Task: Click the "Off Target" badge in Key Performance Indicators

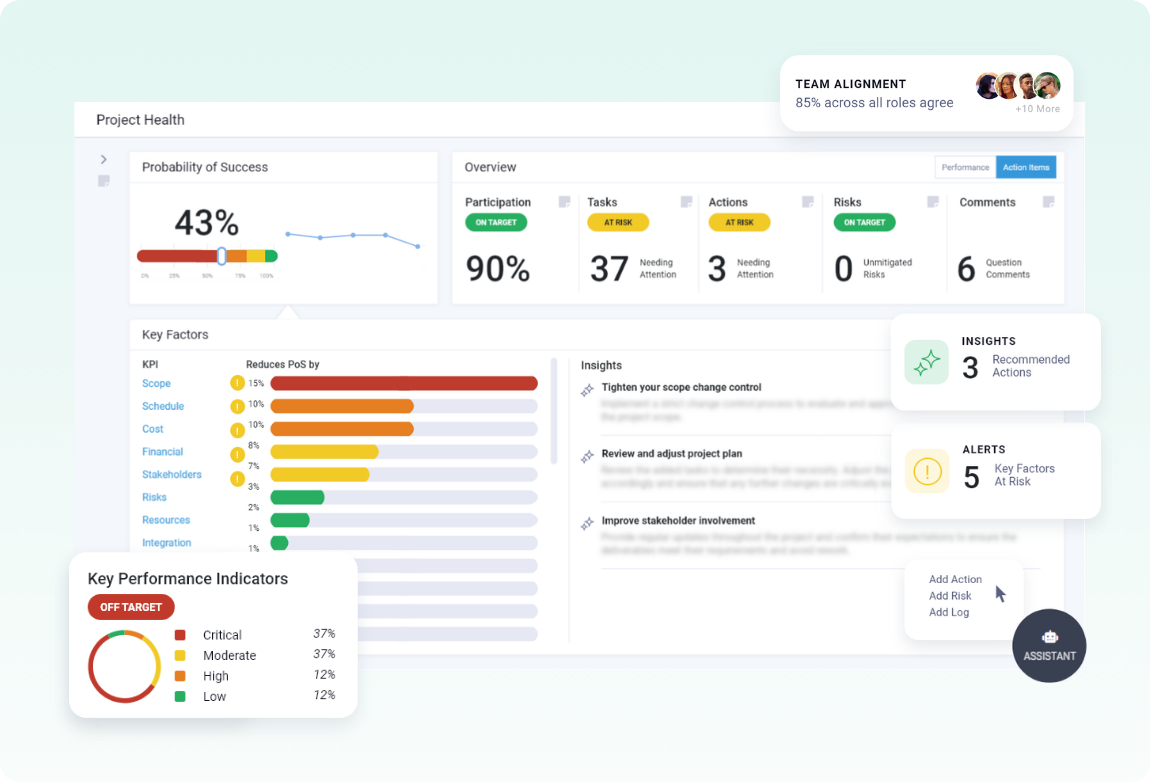Action: click(131, 607)
